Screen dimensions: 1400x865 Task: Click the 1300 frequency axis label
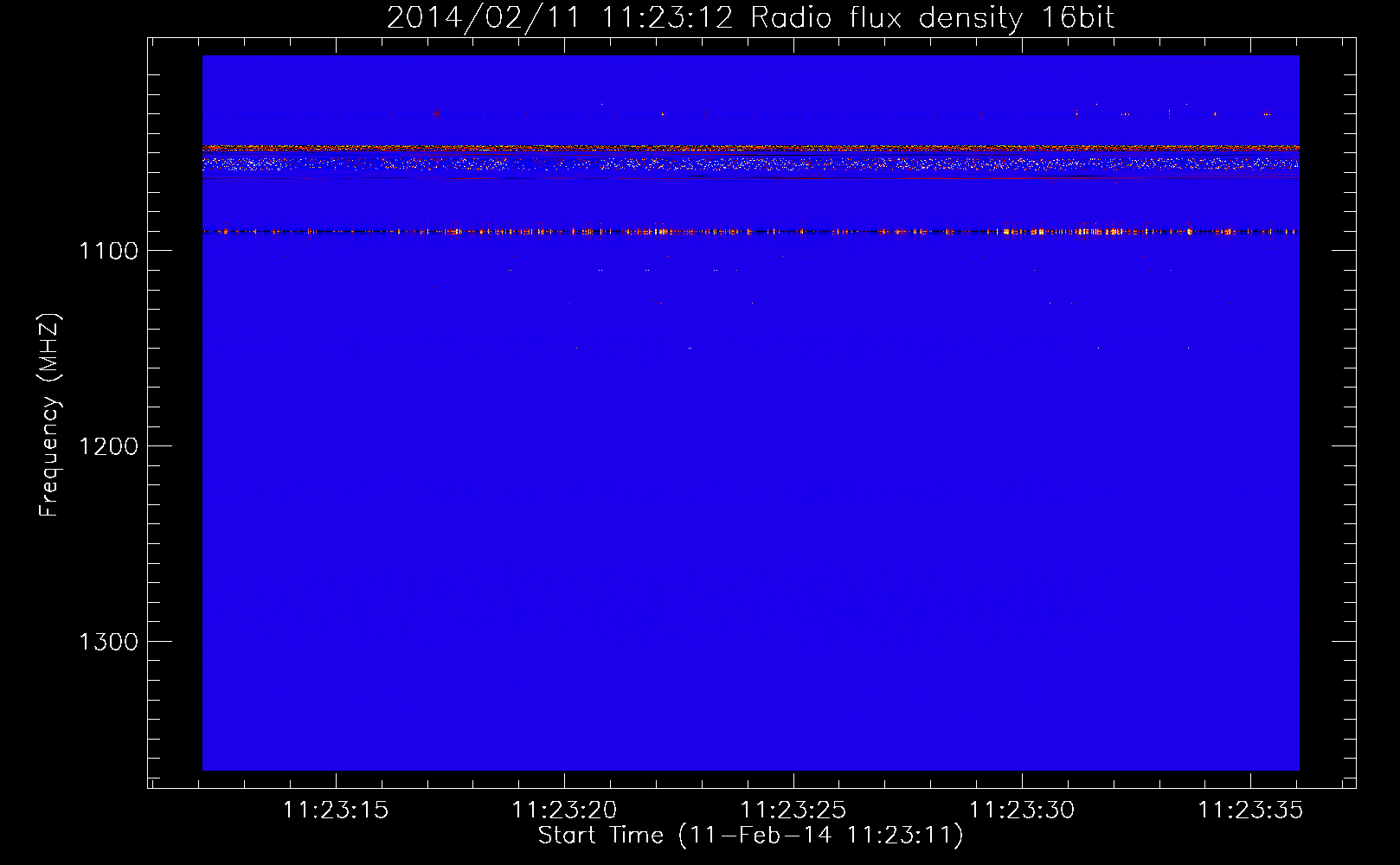point(108,642)
